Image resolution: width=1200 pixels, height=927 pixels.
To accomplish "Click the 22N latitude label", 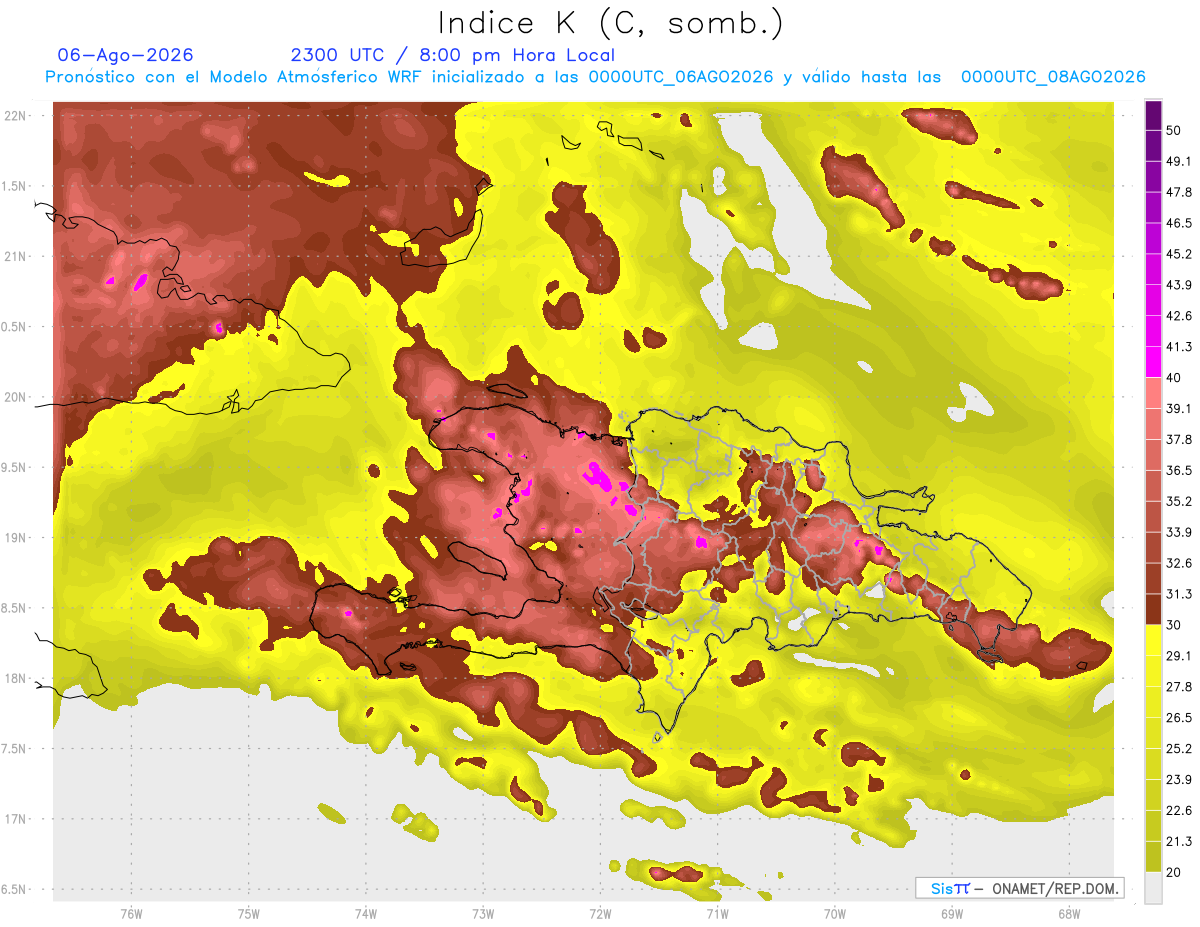I will pos(15,115).
